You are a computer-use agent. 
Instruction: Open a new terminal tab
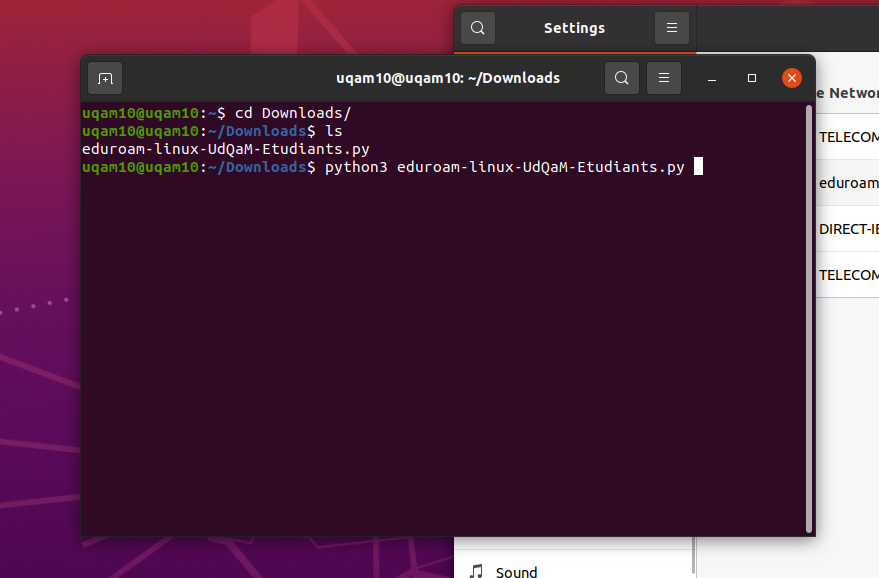[105, 78]
